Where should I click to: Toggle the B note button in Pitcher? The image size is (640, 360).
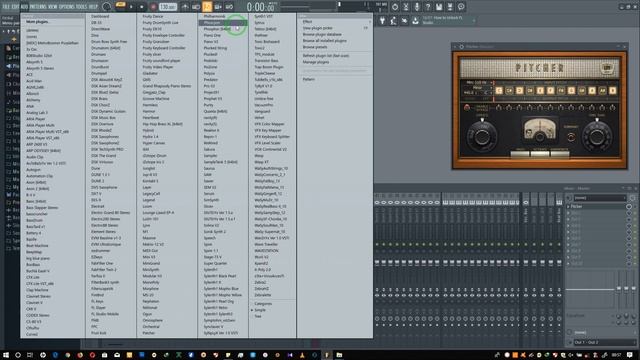point(613,91)
